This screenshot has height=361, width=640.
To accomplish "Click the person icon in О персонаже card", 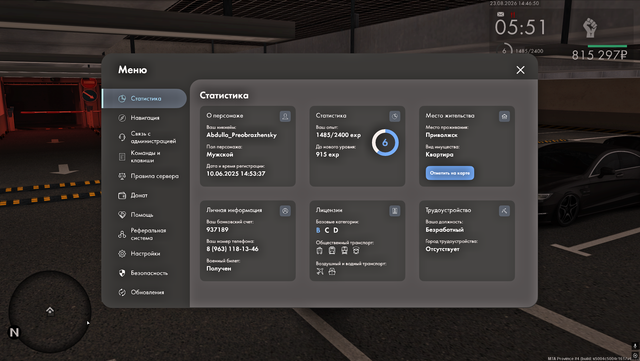I will pyautogui.click(x=285, y=116).
